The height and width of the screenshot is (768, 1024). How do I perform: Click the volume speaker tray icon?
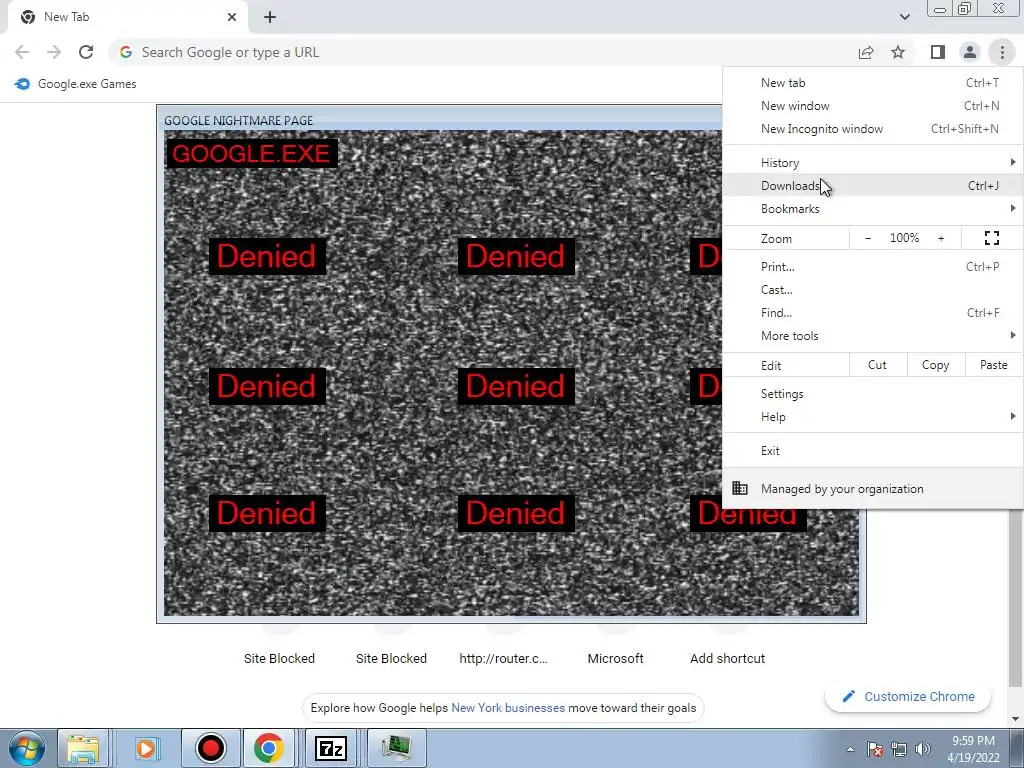pos(923,749)
